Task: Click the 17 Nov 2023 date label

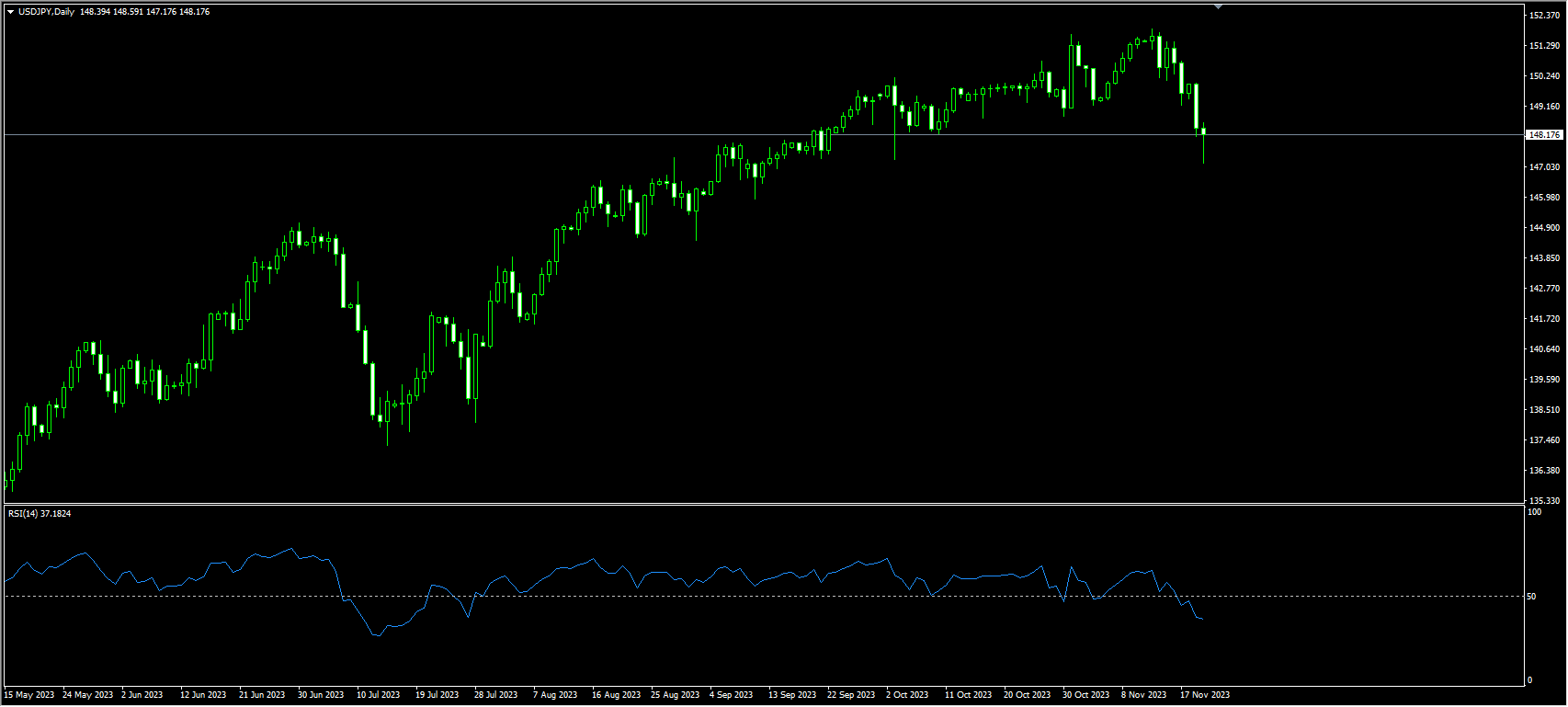Action: coord(1204,695)
